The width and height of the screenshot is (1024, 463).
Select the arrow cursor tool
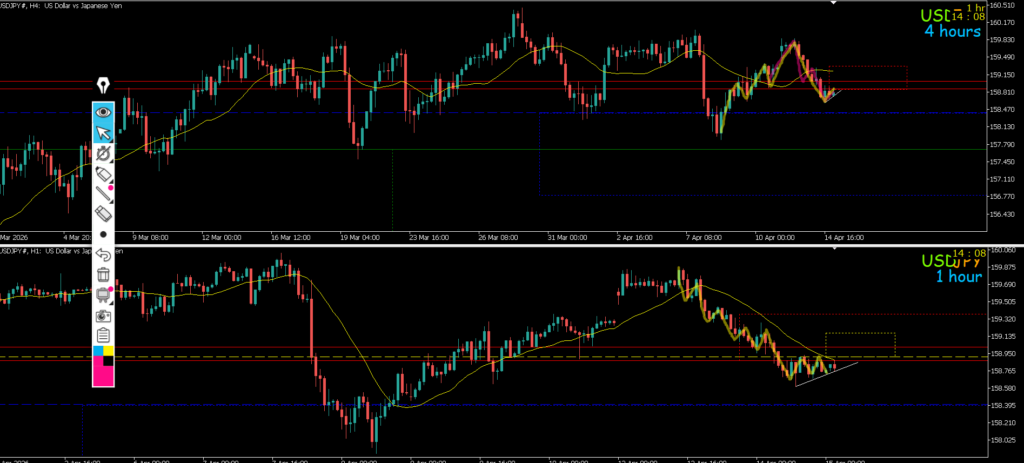click(x=103, y=132)
